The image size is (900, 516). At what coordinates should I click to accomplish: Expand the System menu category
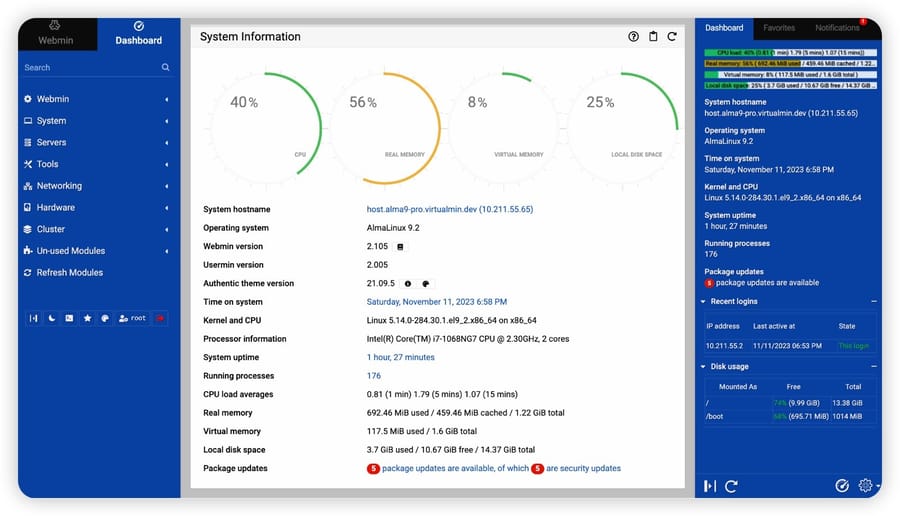tap(97, 121)
